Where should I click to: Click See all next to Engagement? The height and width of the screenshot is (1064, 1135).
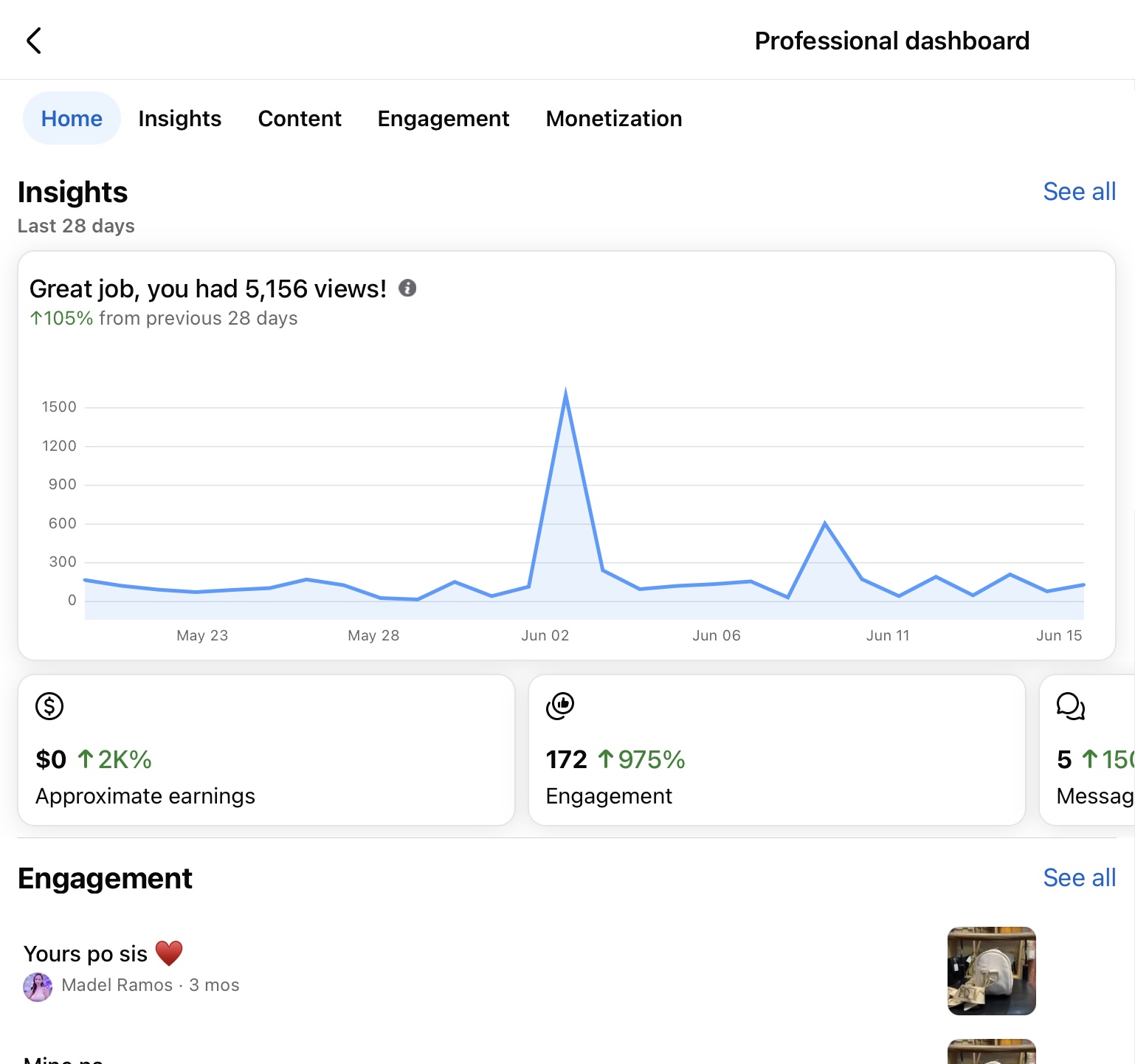(x=1079, y=878)
